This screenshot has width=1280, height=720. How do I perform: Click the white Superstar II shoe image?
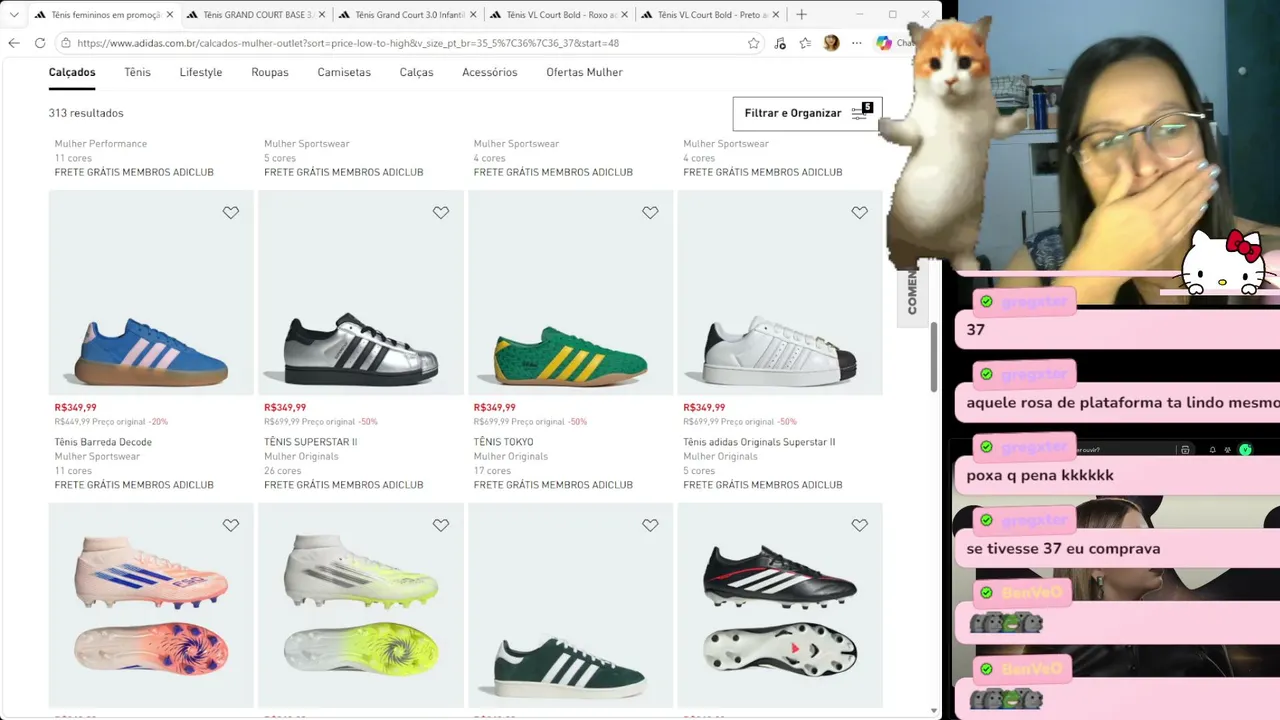coord(780,292)
